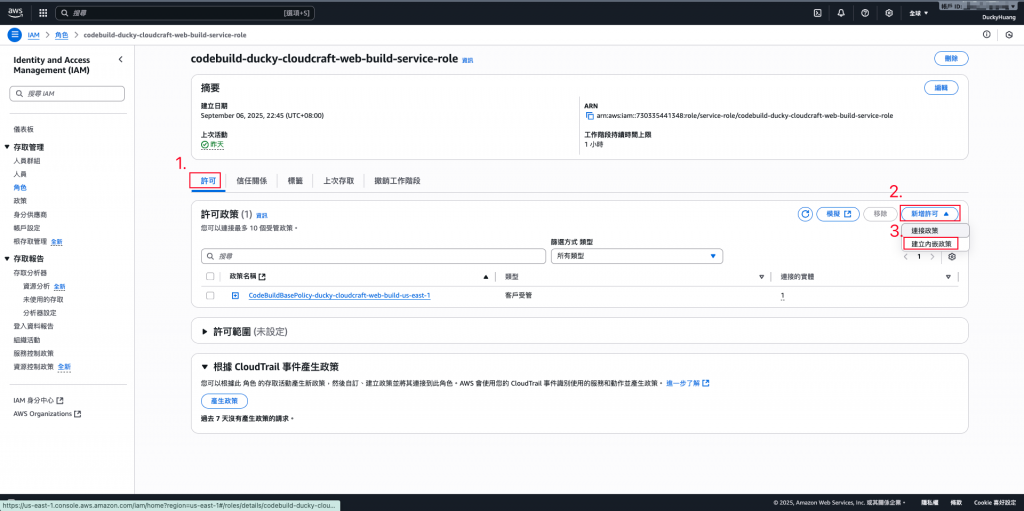Screen dimensions: 1024x511
Task: Expand the CodeBuildBasePolicy row plus icon
Action: (235, 295)
